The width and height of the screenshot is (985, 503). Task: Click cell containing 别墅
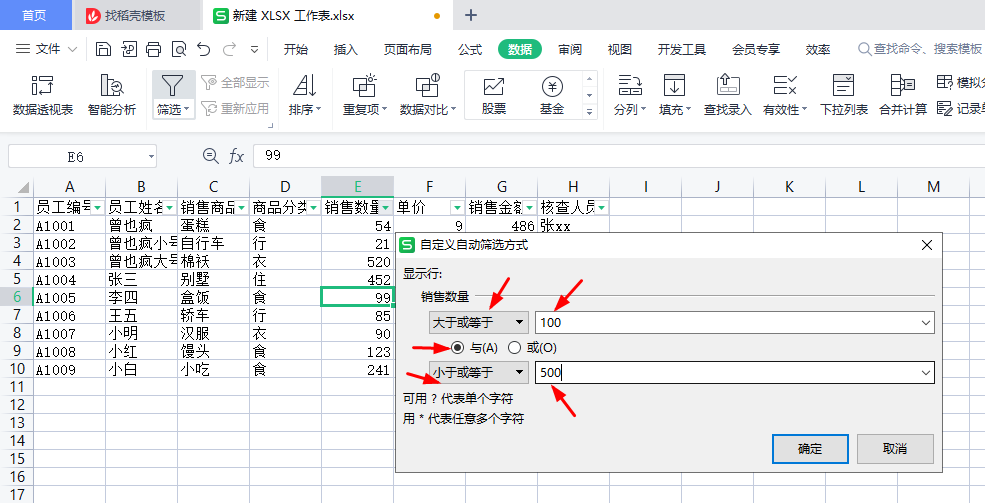[x=214, y=279]
